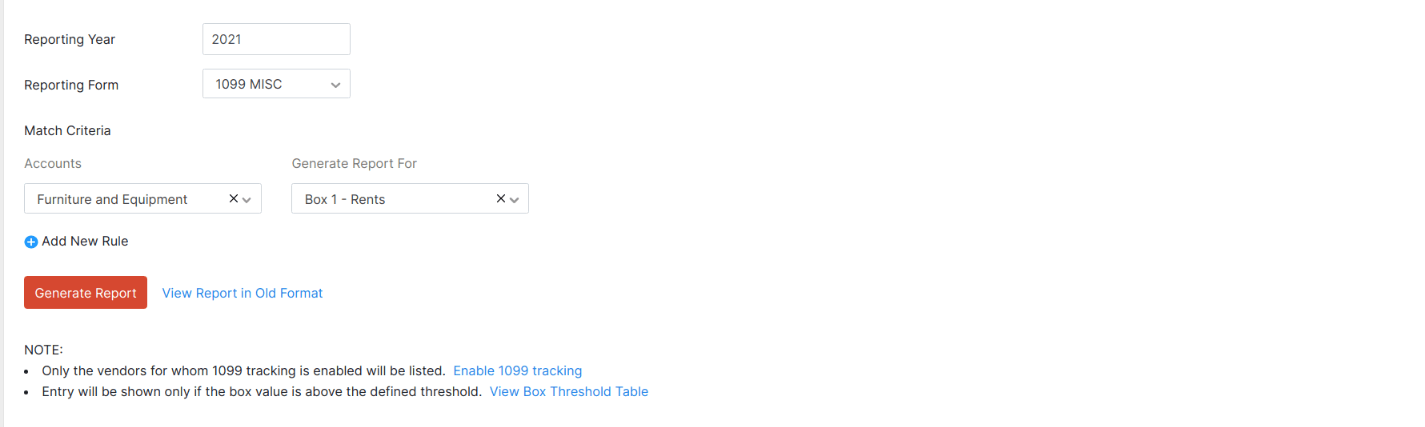Expand the Box 1 - Rents chevron arrow
Screen dimensions: 1425x427
(x=514, y=200)
